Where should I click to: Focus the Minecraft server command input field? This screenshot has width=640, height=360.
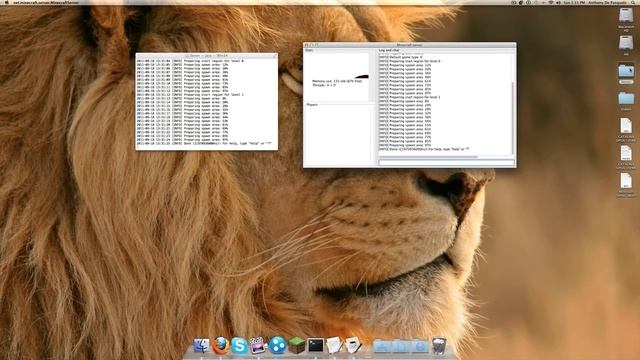pos(446,162)
